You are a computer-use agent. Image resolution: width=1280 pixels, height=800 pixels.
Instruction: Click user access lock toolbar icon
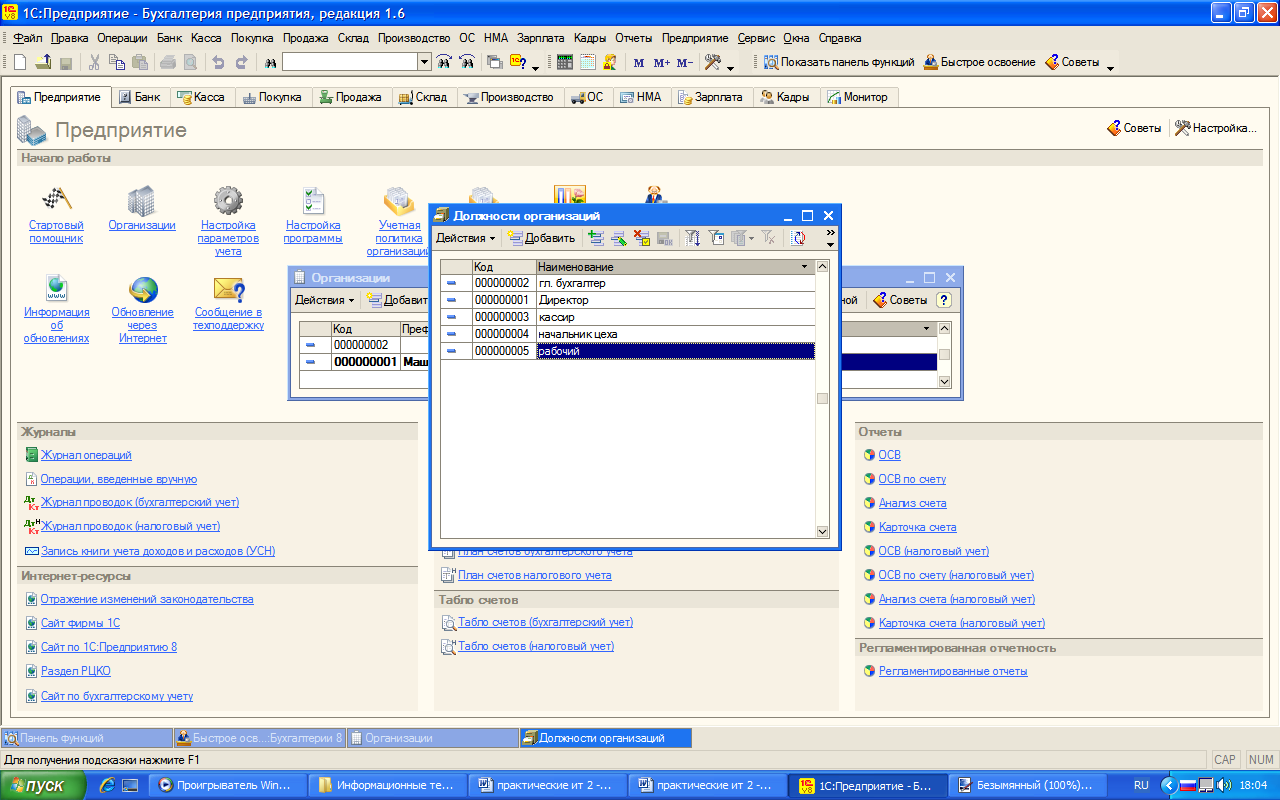tap(609, 62)
